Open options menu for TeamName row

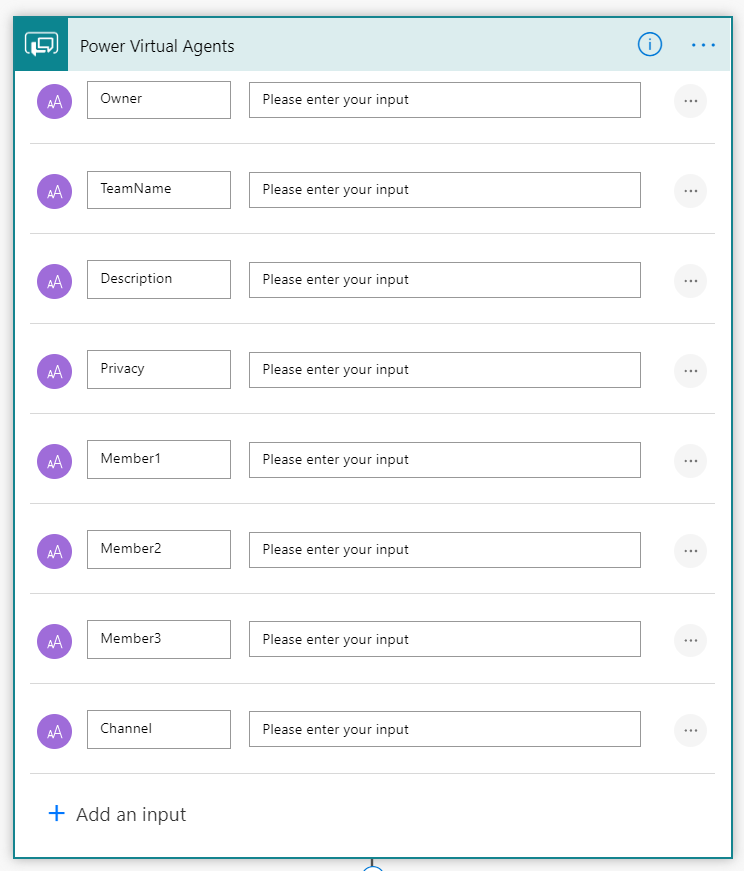tap(690, 191)
